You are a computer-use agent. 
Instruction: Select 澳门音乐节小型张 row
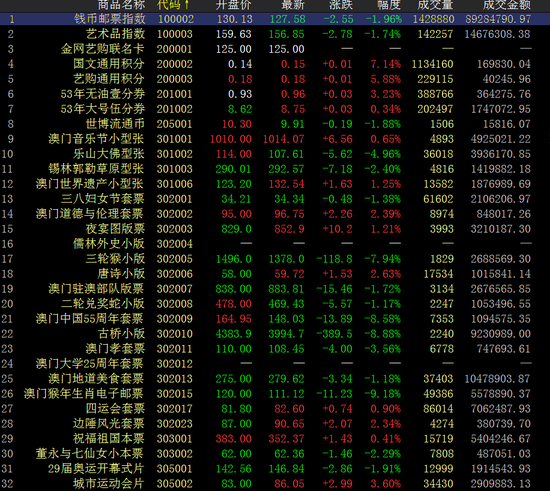pos(96,139)
